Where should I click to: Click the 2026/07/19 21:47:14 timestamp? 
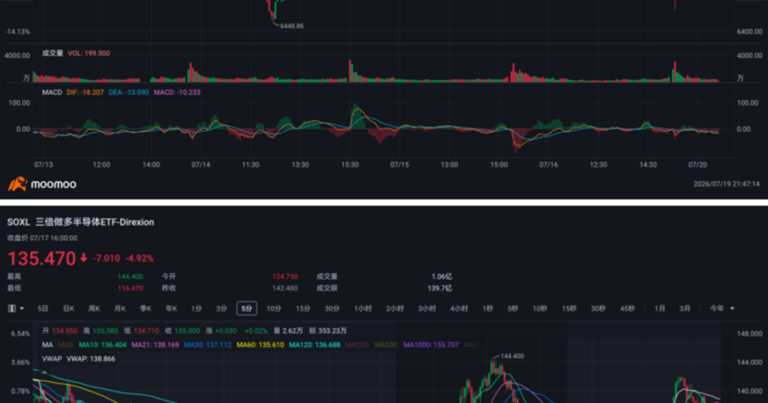point(727,184)
